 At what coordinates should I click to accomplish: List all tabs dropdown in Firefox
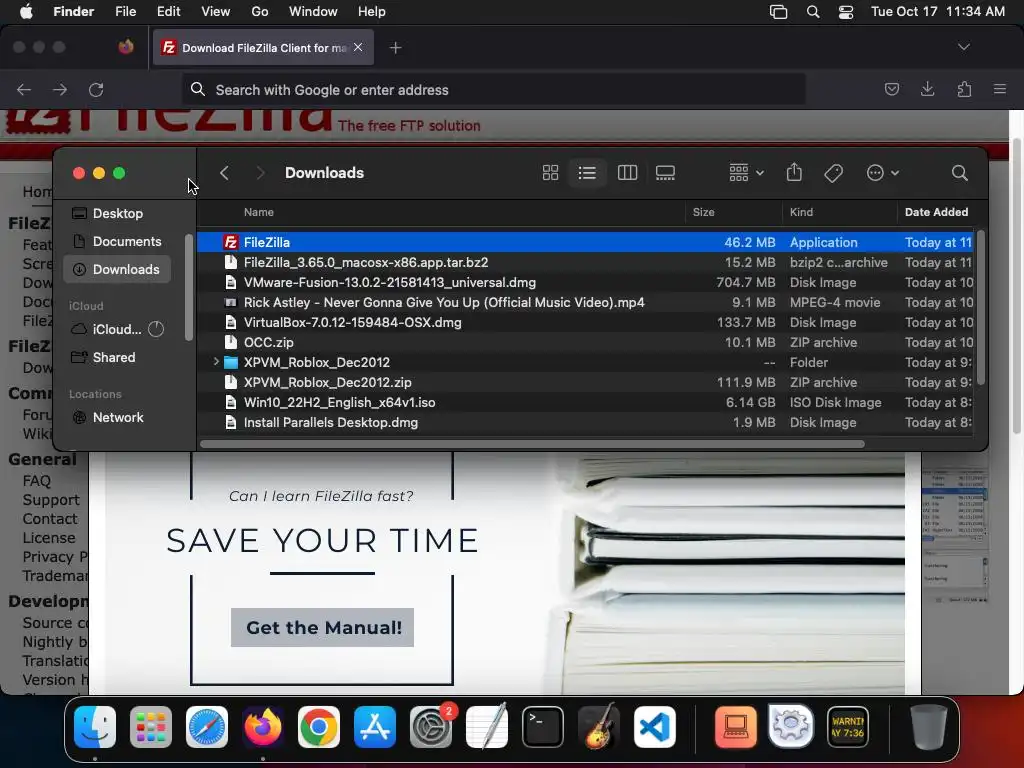(963, 47)
